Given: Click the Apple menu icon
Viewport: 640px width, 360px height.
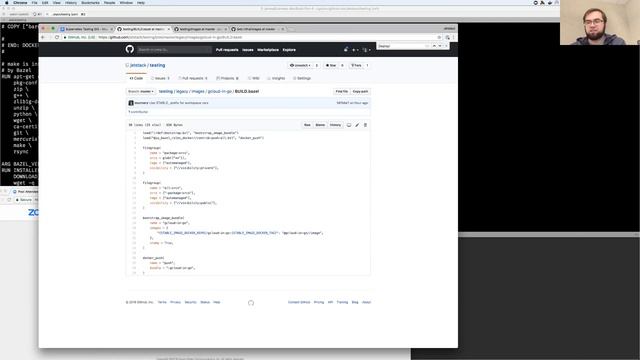Looking at the screenshot, I should point(7,2).
